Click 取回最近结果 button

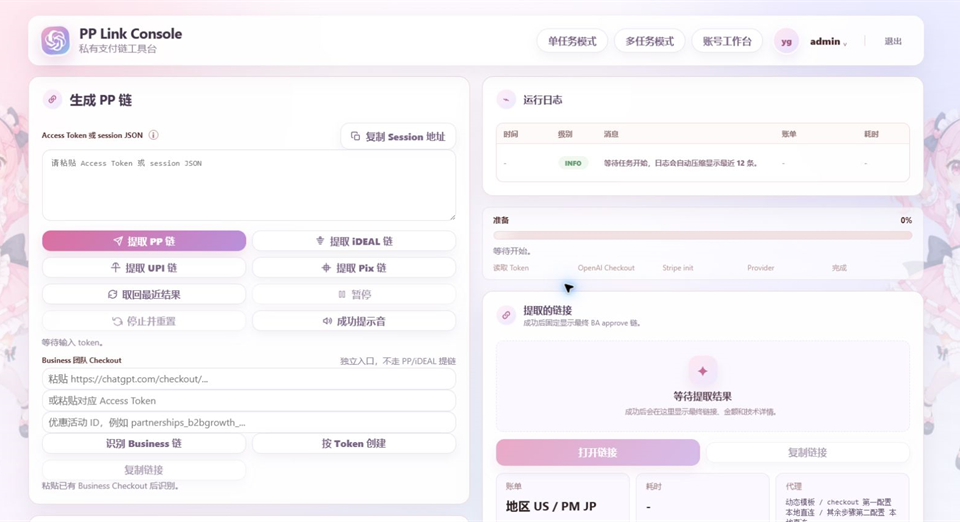click(144, 294)
